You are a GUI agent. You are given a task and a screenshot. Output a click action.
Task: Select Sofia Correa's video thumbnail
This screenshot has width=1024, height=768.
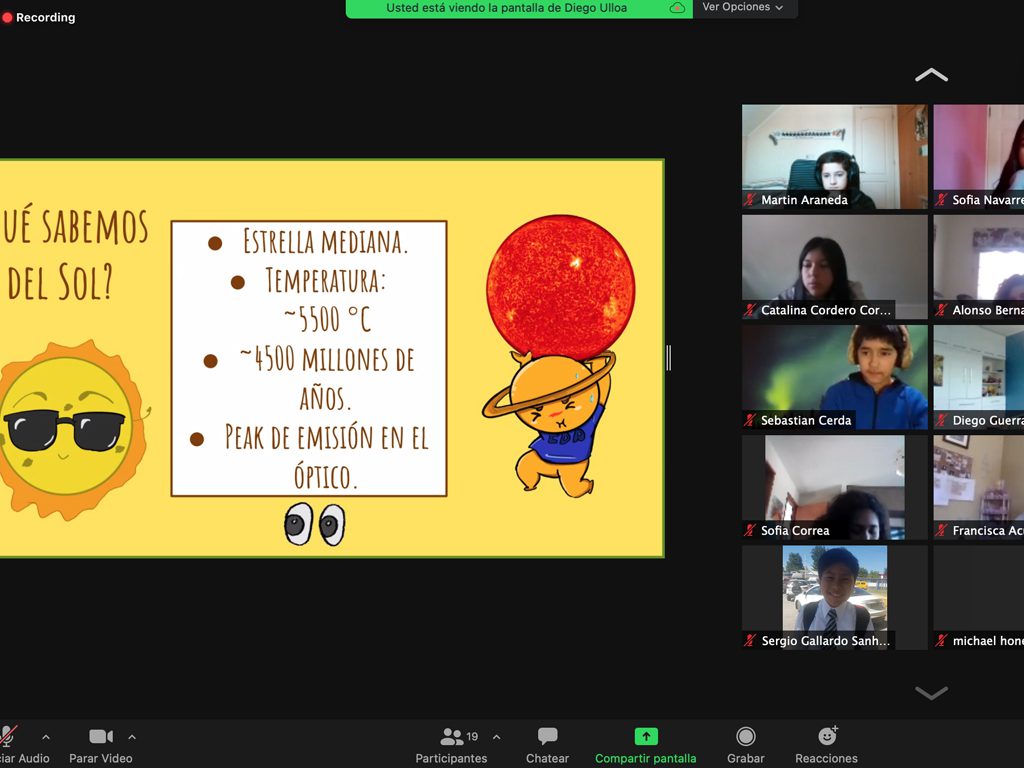pos(834,487)
